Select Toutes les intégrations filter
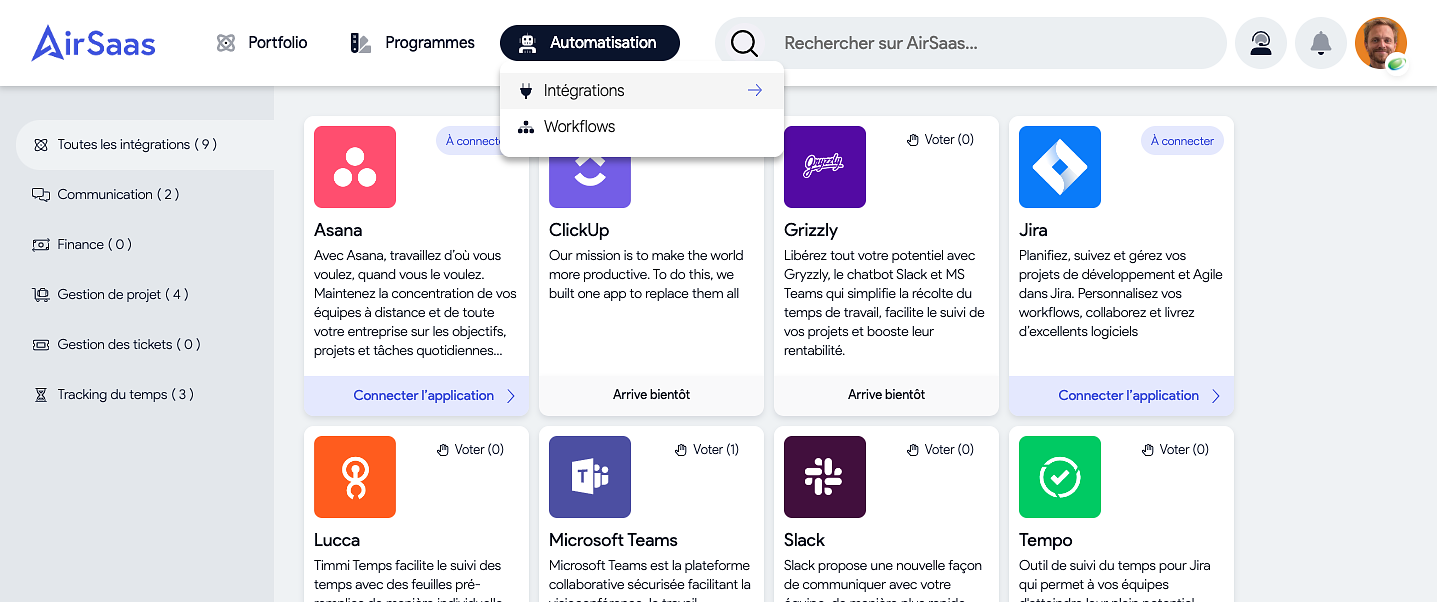1437x602 pixels. pos(145,145)
